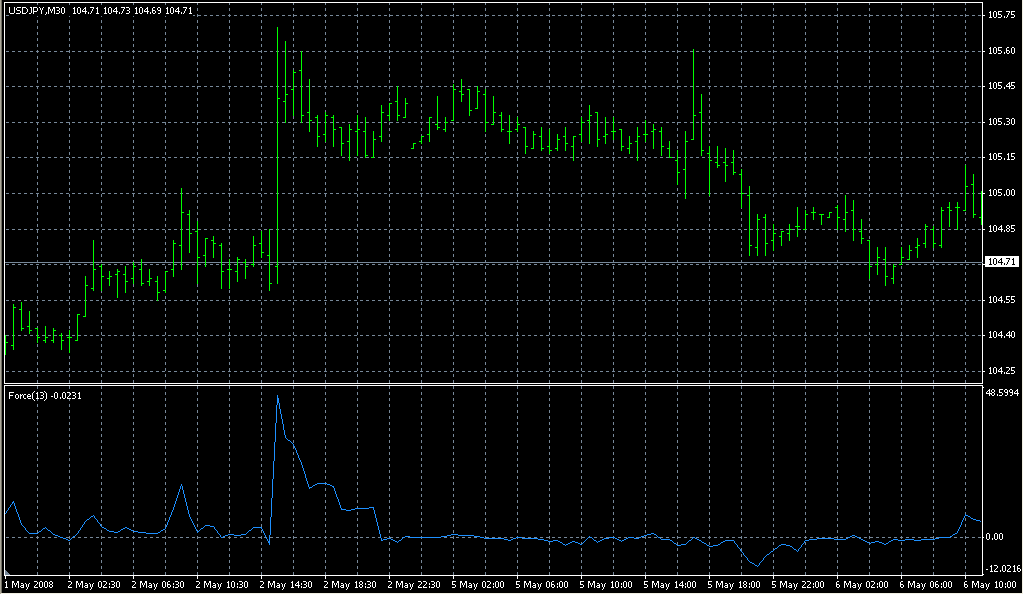Click the USDJPY,M30 chart title
Image resolution: width=1024 pixels, height=594 pixels.
pyautogui.click(x=37, y=11)
